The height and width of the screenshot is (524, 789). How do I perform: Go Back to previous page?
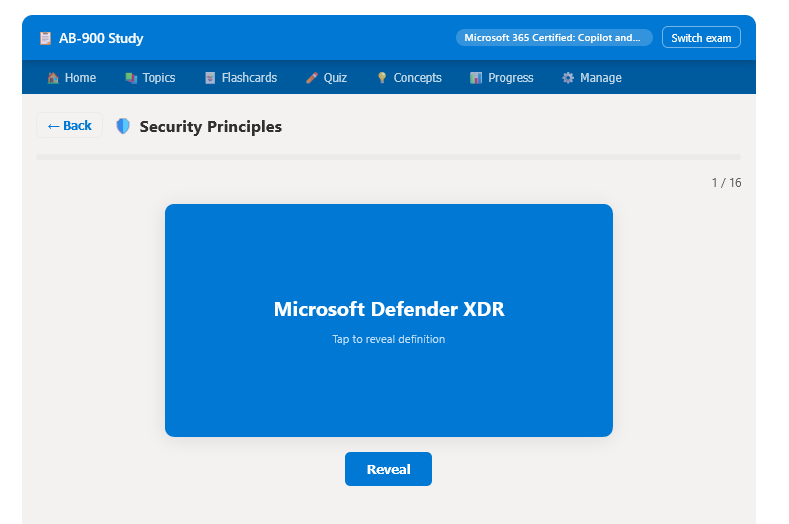69,125
